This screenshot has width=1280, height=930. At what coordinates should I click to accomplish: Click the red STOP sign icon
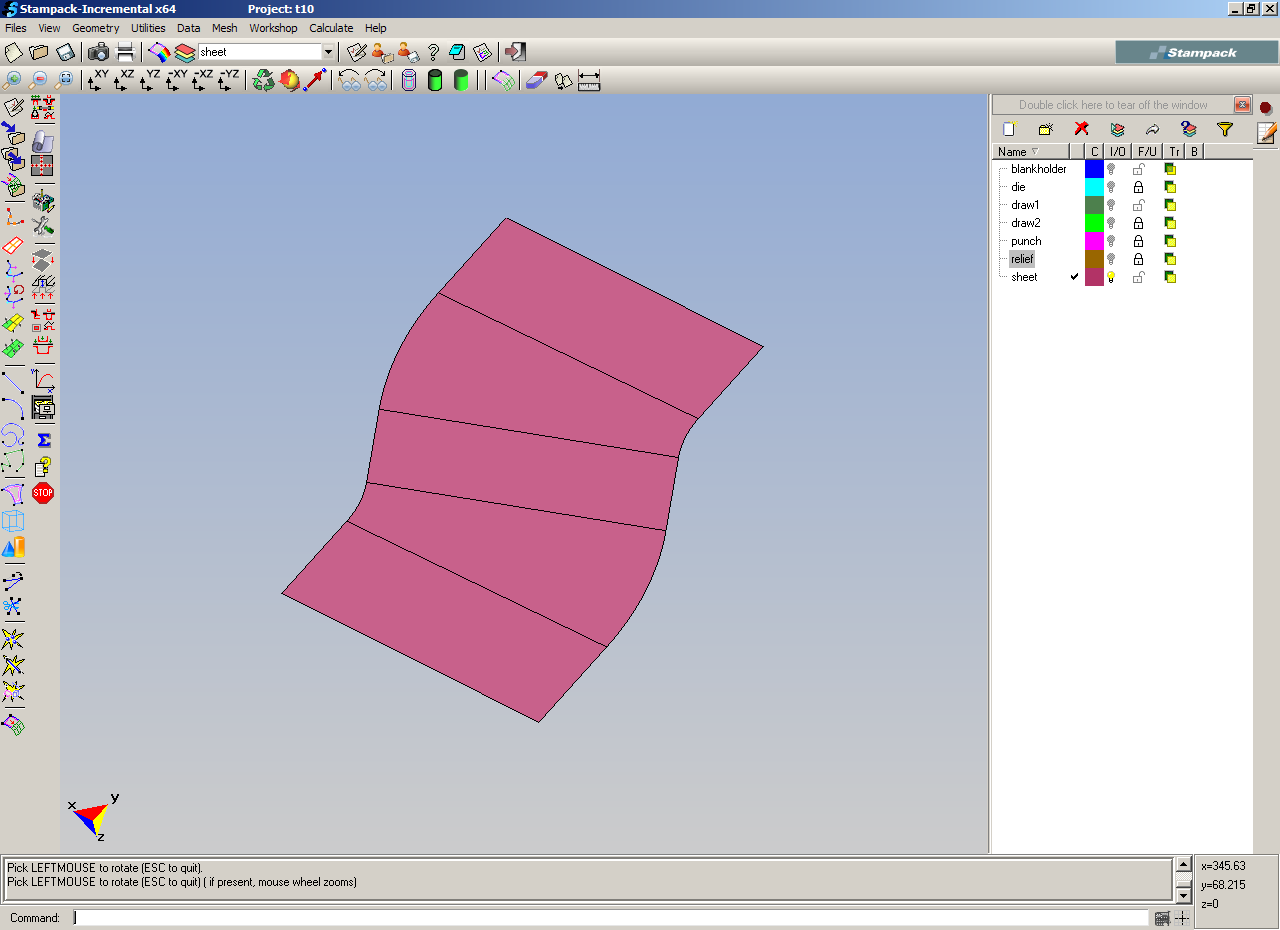tap(43, 493)
